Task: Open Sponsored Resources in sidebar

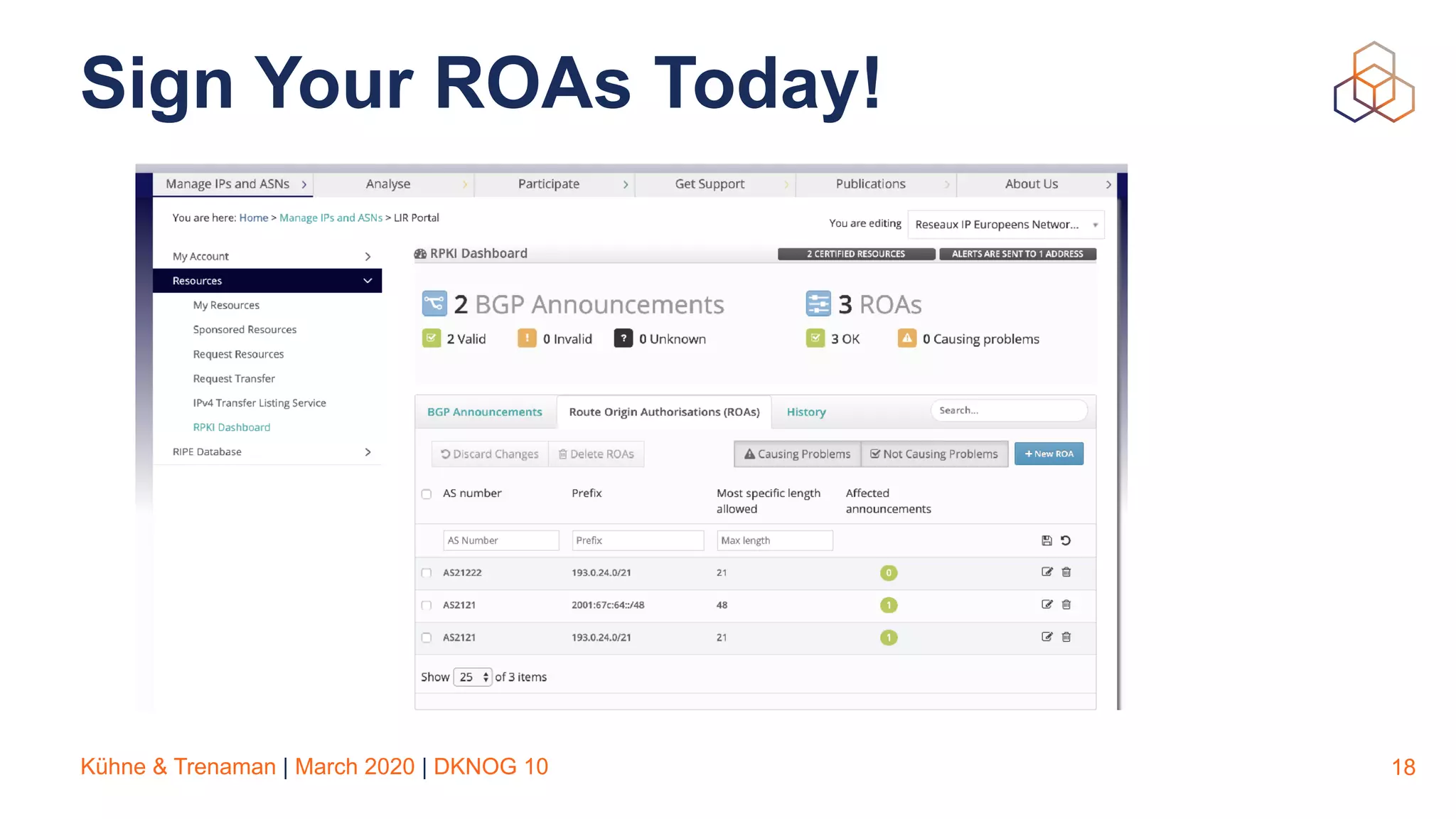Action: click(x=245, y=330)
